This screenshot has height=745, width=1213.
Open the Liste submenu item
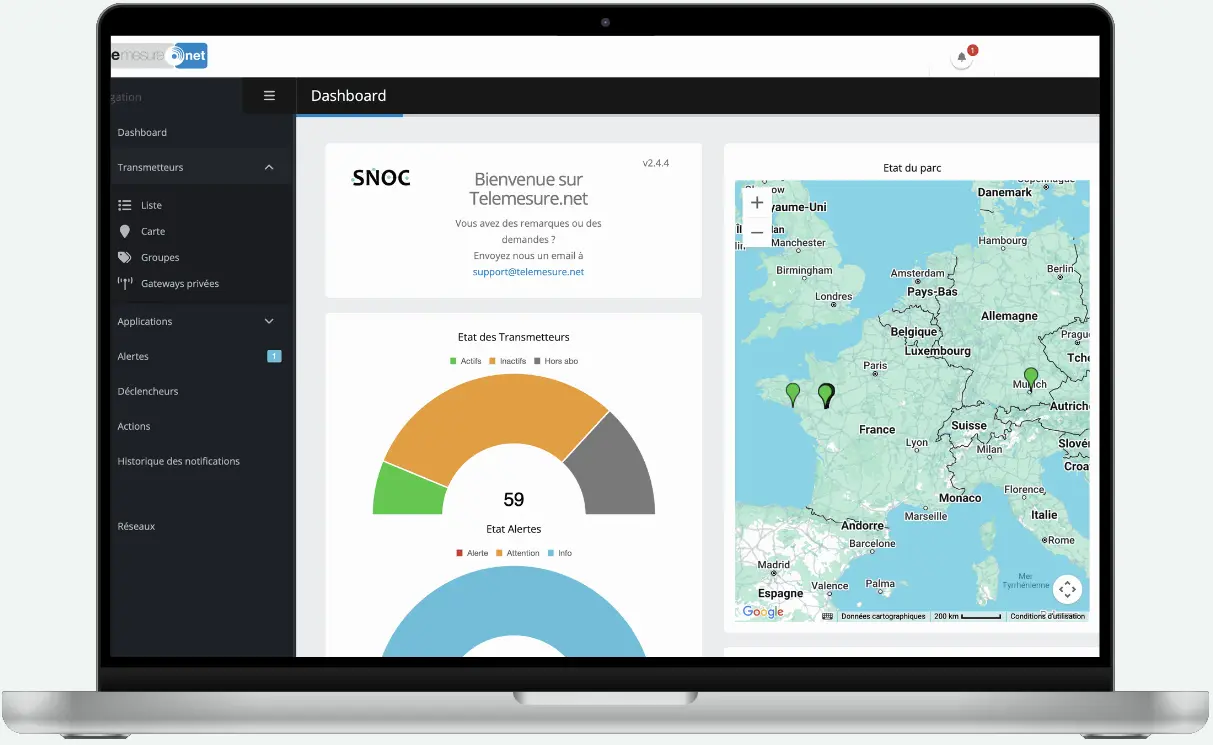click(x=151, y=205)
